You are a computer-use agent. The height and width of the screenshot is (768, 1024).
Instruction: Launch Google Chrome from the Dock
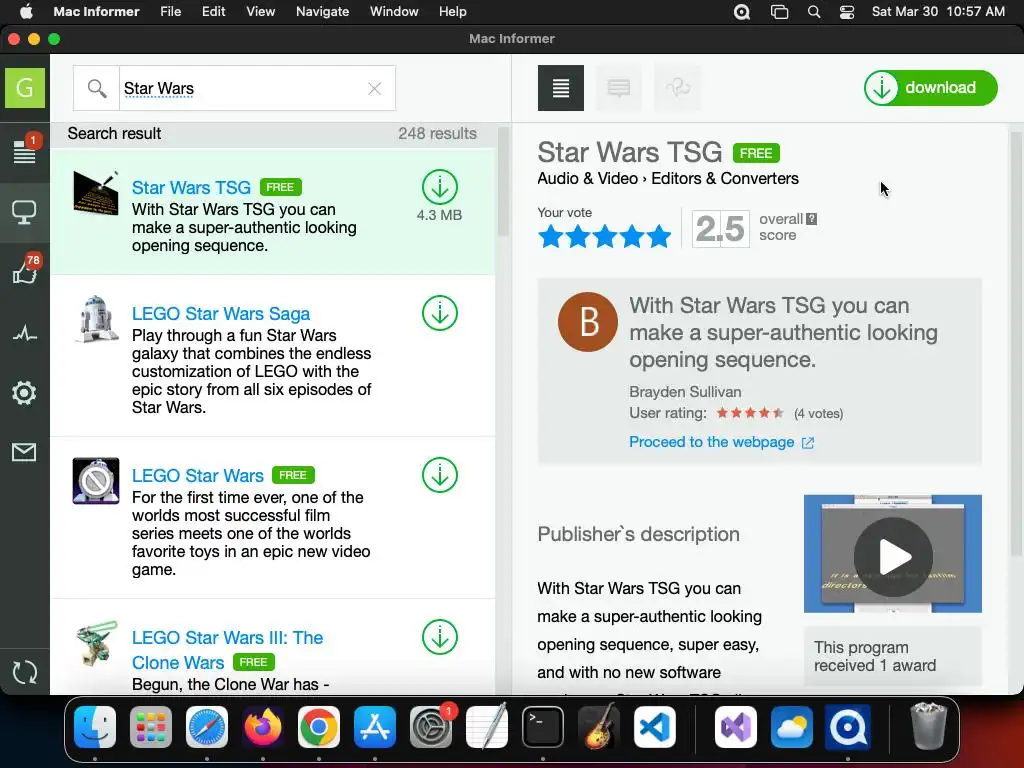pyautogui.click(x=319, y=727)
